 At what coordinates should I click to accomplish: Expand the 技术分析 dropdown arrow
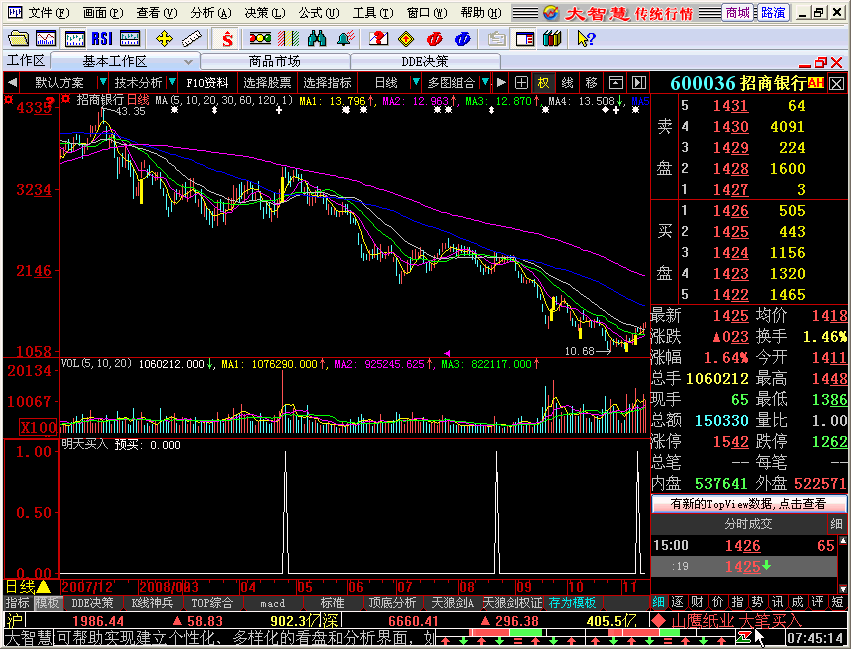pos(172,82)
